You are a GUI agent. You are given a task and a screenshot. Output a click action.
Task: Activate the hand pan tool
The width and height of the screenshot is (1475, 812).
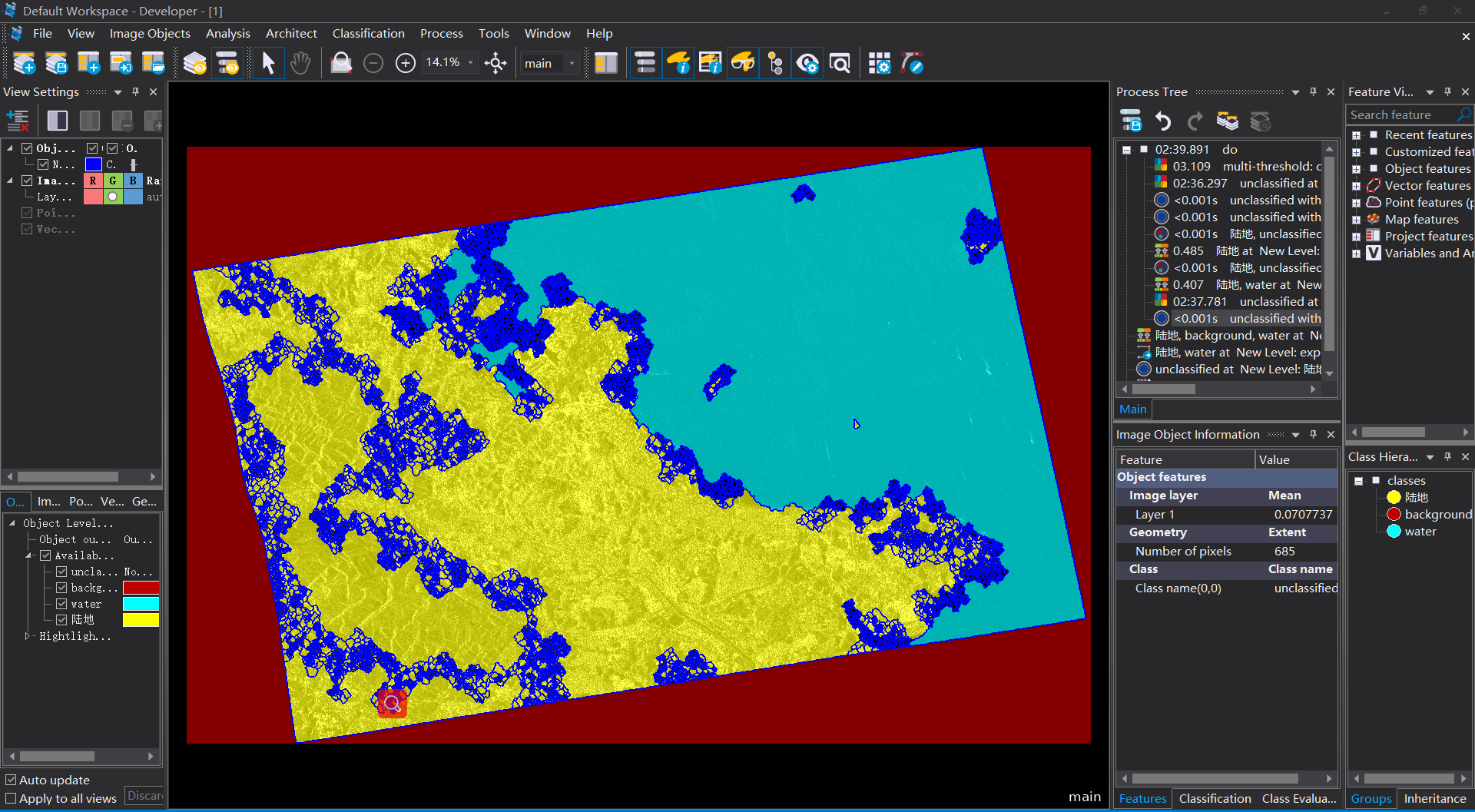coord(300,63)
